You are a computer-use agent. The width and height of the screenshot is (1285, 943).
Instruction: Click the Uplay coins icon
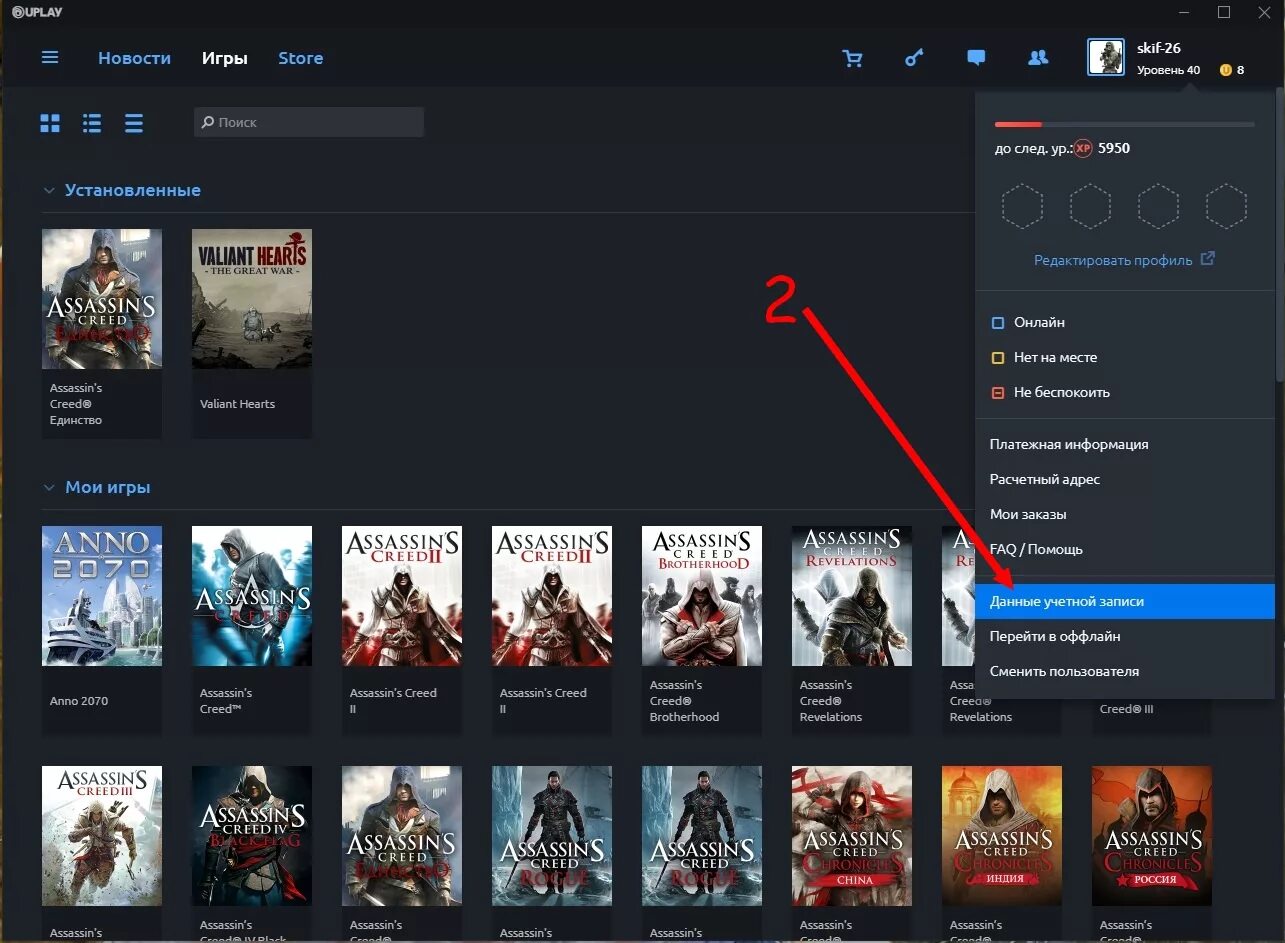pyautogui.click(x=1225, y=70)
